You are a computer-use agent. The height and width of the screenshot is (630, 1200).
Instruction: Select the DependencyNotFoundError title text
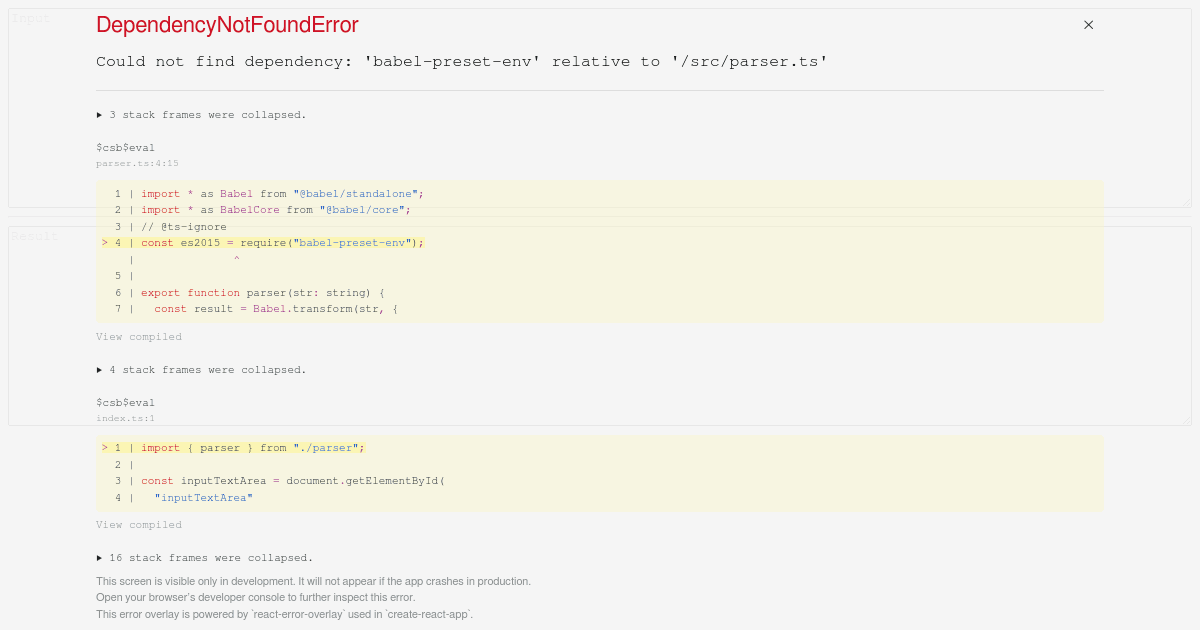[227, 25]
